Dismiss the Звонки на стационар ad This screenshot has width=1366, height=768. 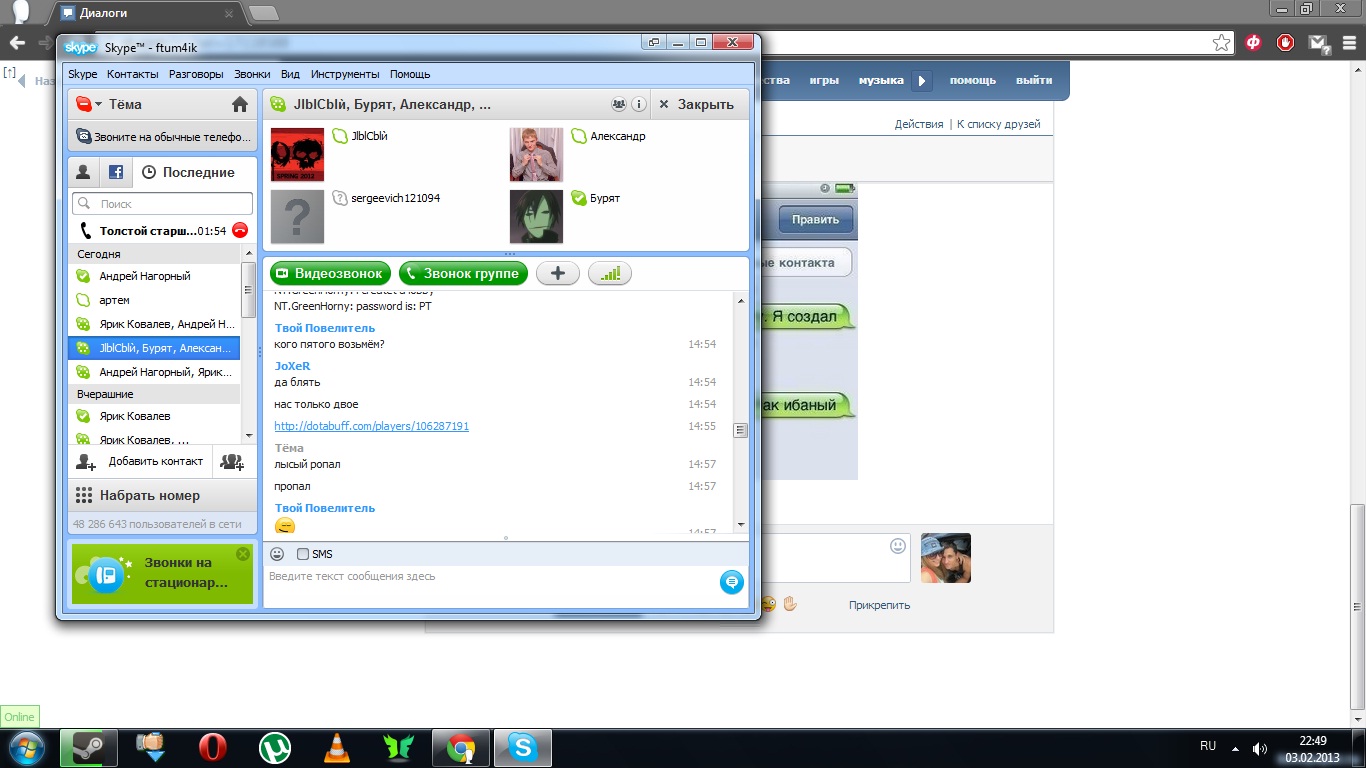tap(243, 554)
